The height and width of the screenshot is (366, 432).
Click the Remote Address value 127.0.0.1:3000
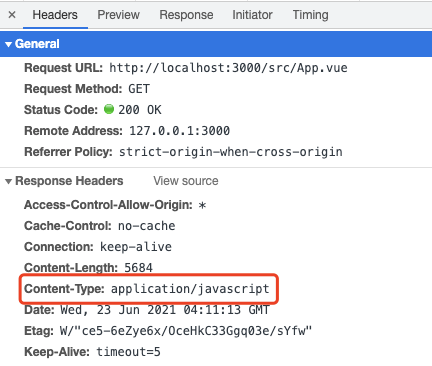(179, 131)
